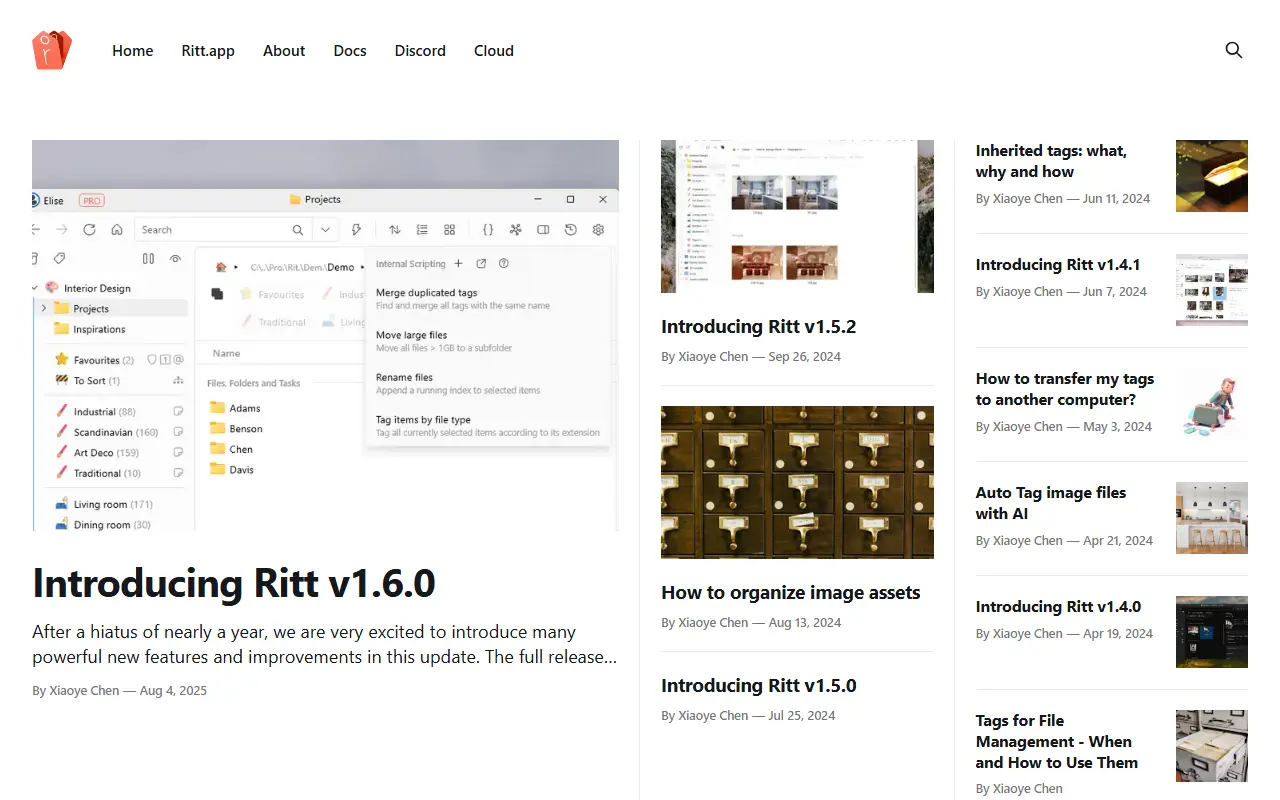This screenshot has height=800, width=1280.
Task: Click the date Jun 11, 2024
Action: (x=1116, y=199)
